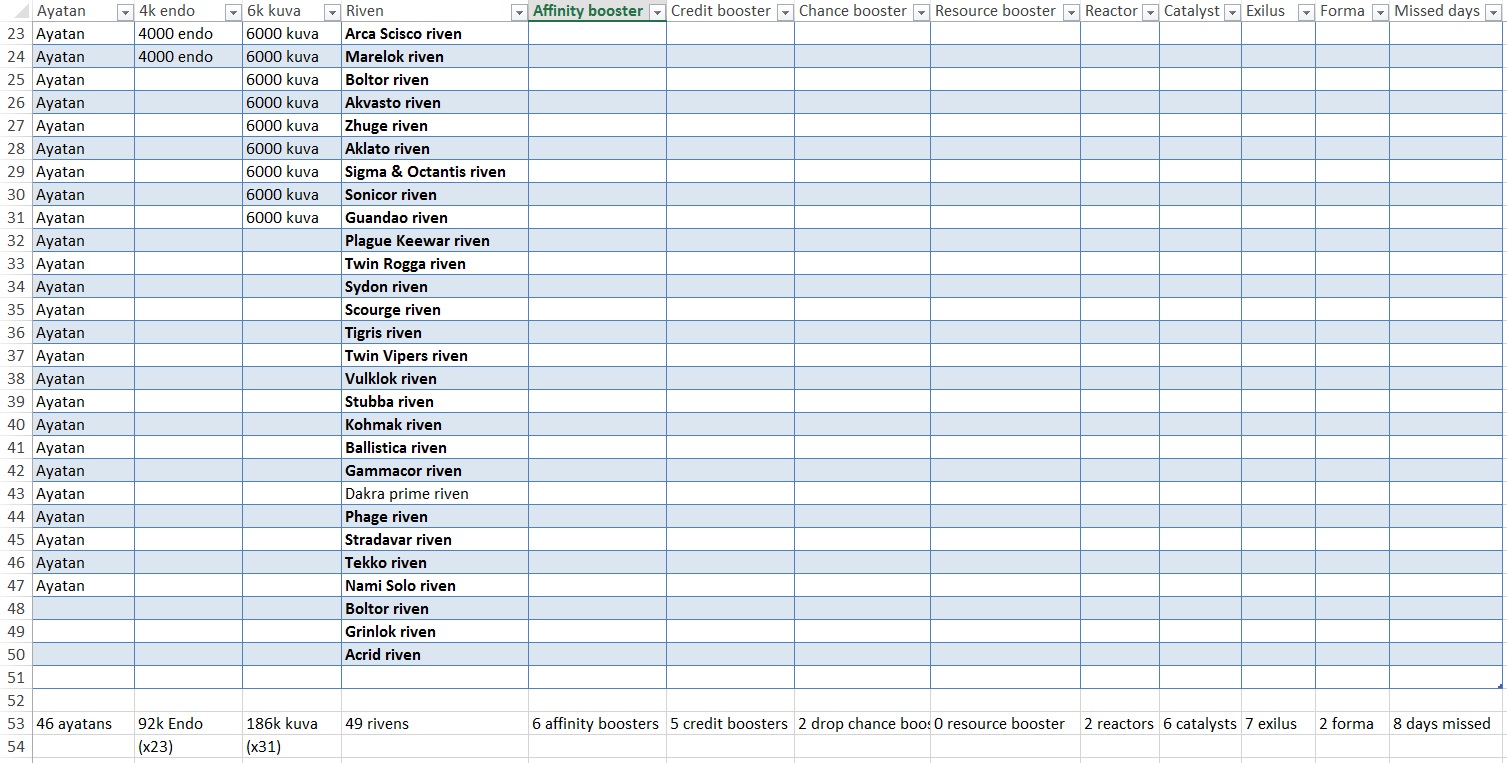Select the 6000 kuva cell in row 31

292,217
